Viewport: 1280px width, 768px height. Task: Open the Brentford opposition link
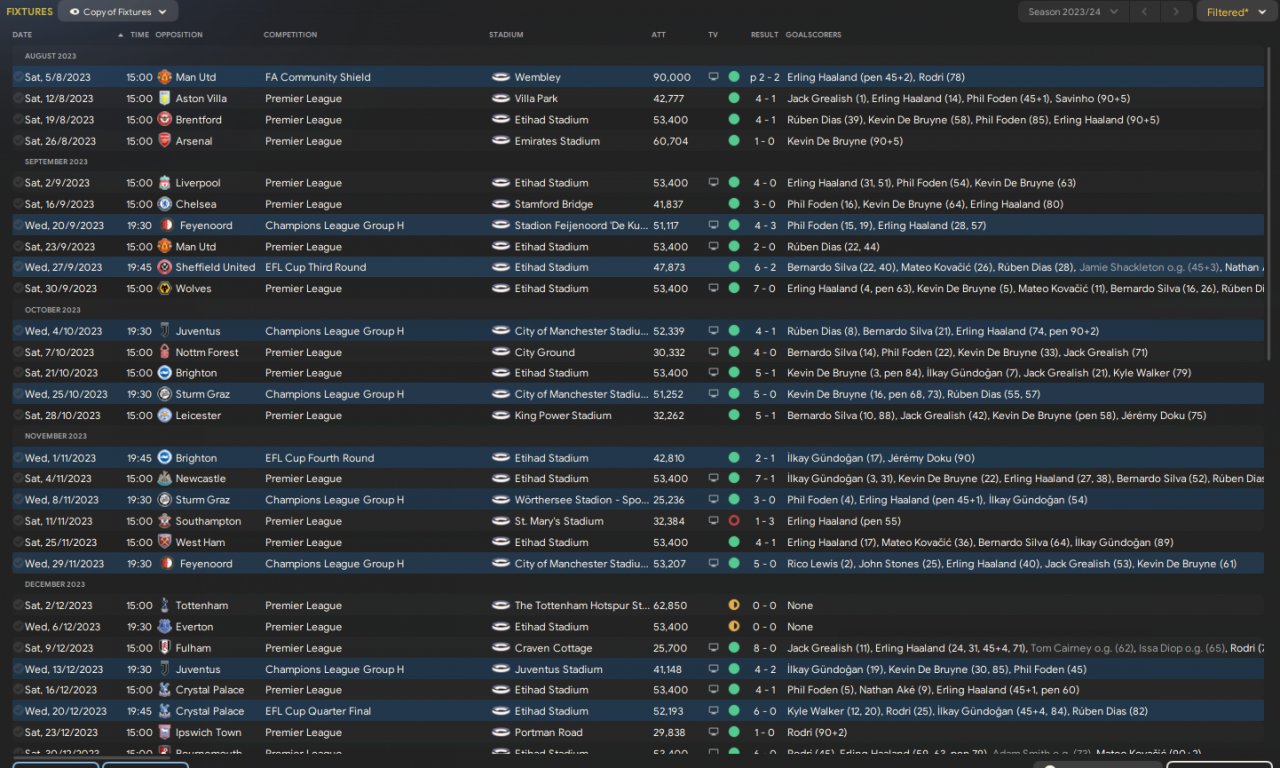(198, 120)
